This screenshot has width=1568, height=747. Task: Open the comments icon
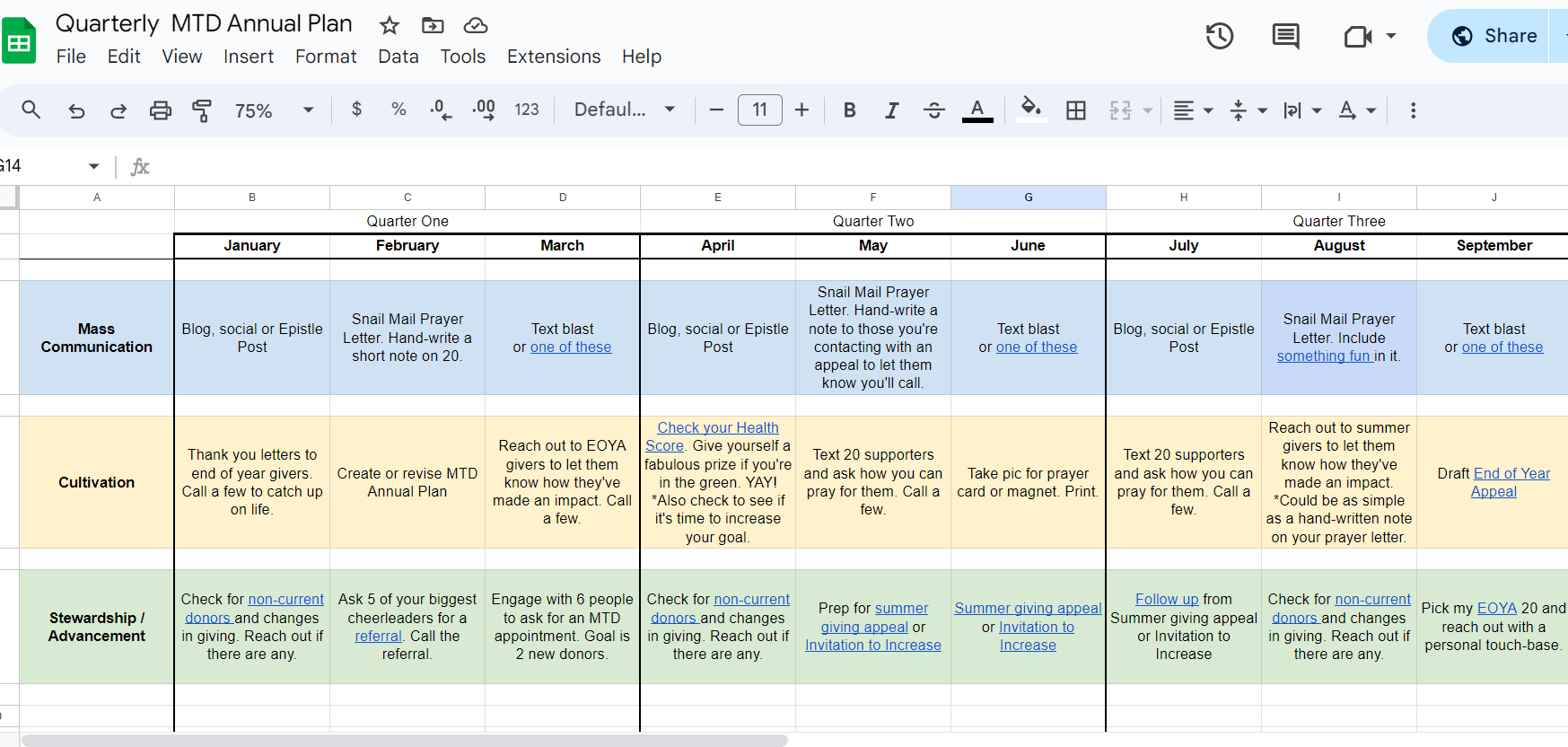point(1285,37)
